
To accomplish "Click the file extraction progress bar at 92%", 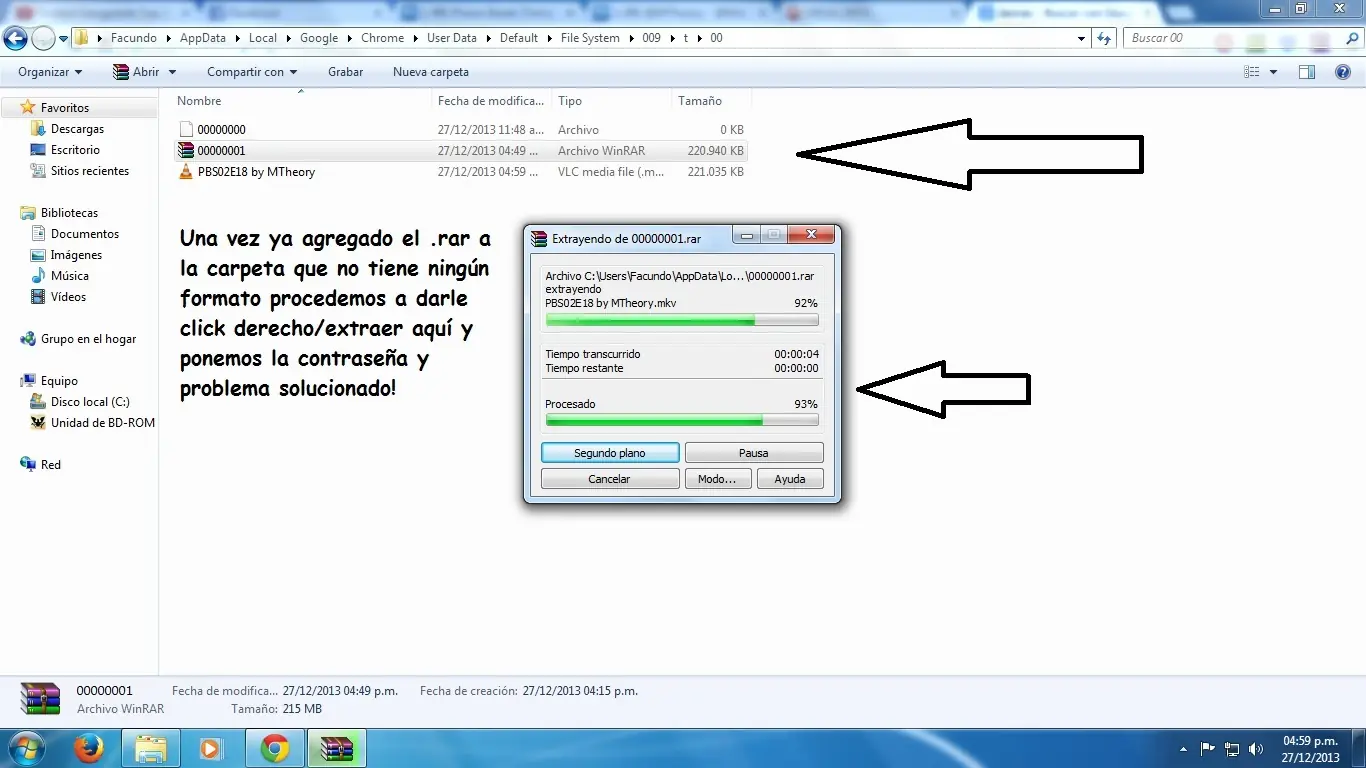I will tap(682, 321).
